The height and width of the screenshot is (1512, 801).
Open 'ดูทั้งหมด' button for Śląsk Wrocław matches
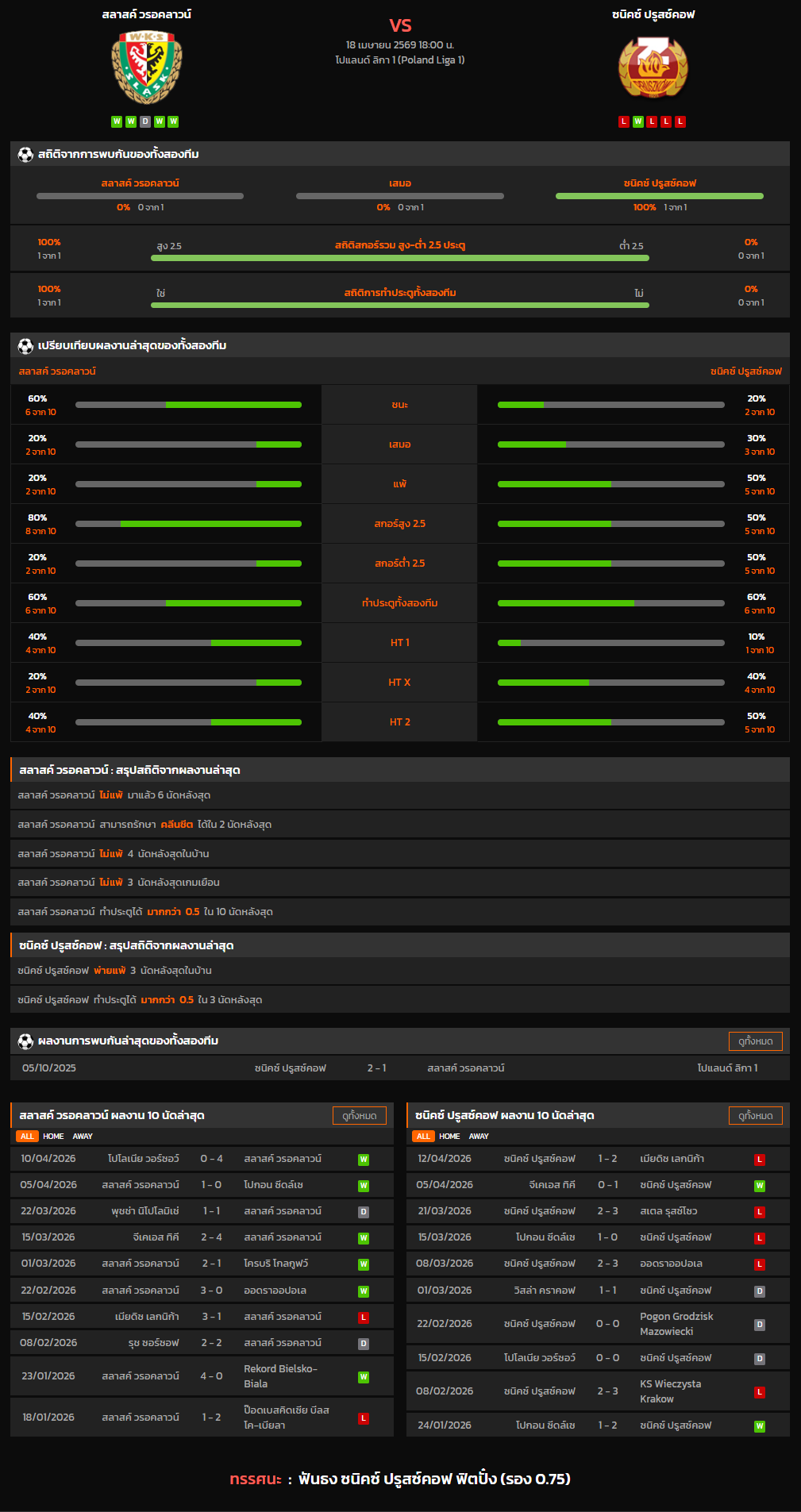pyautogui.click(x=359, y=1115)
